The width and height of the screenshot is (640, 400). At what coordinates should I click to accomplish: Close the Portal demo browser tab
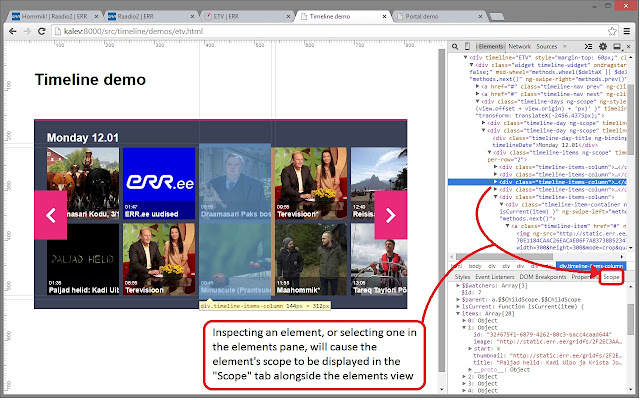click(x=480, y=16)
